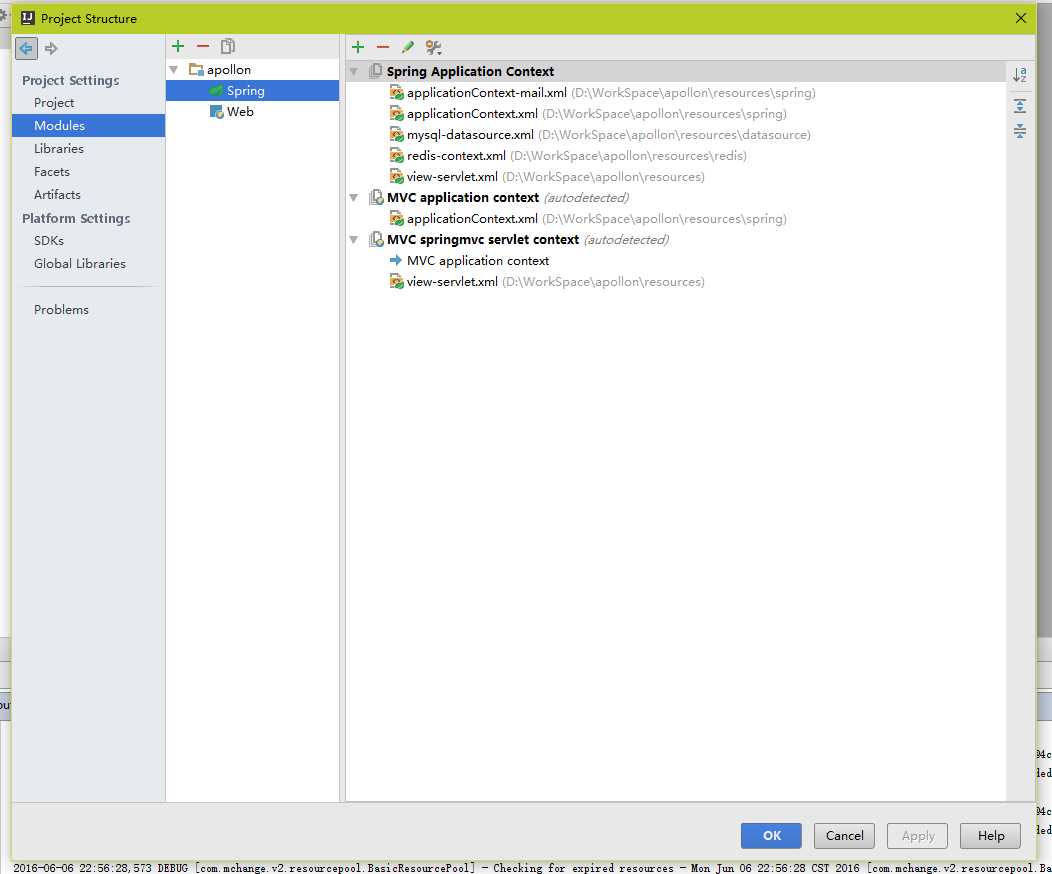
Task: Close the Project Structure dialog
Action: click(x=1020, y=18)
